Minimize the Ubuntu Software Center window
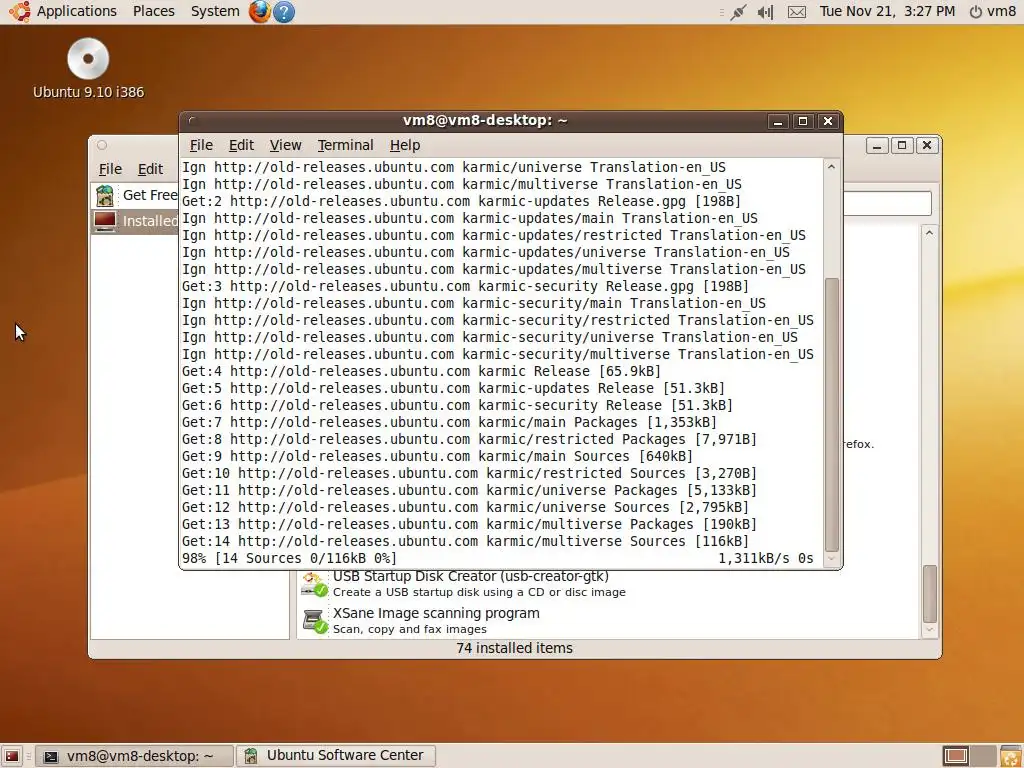Screen dimensions: 1024x768 point(877,145)
